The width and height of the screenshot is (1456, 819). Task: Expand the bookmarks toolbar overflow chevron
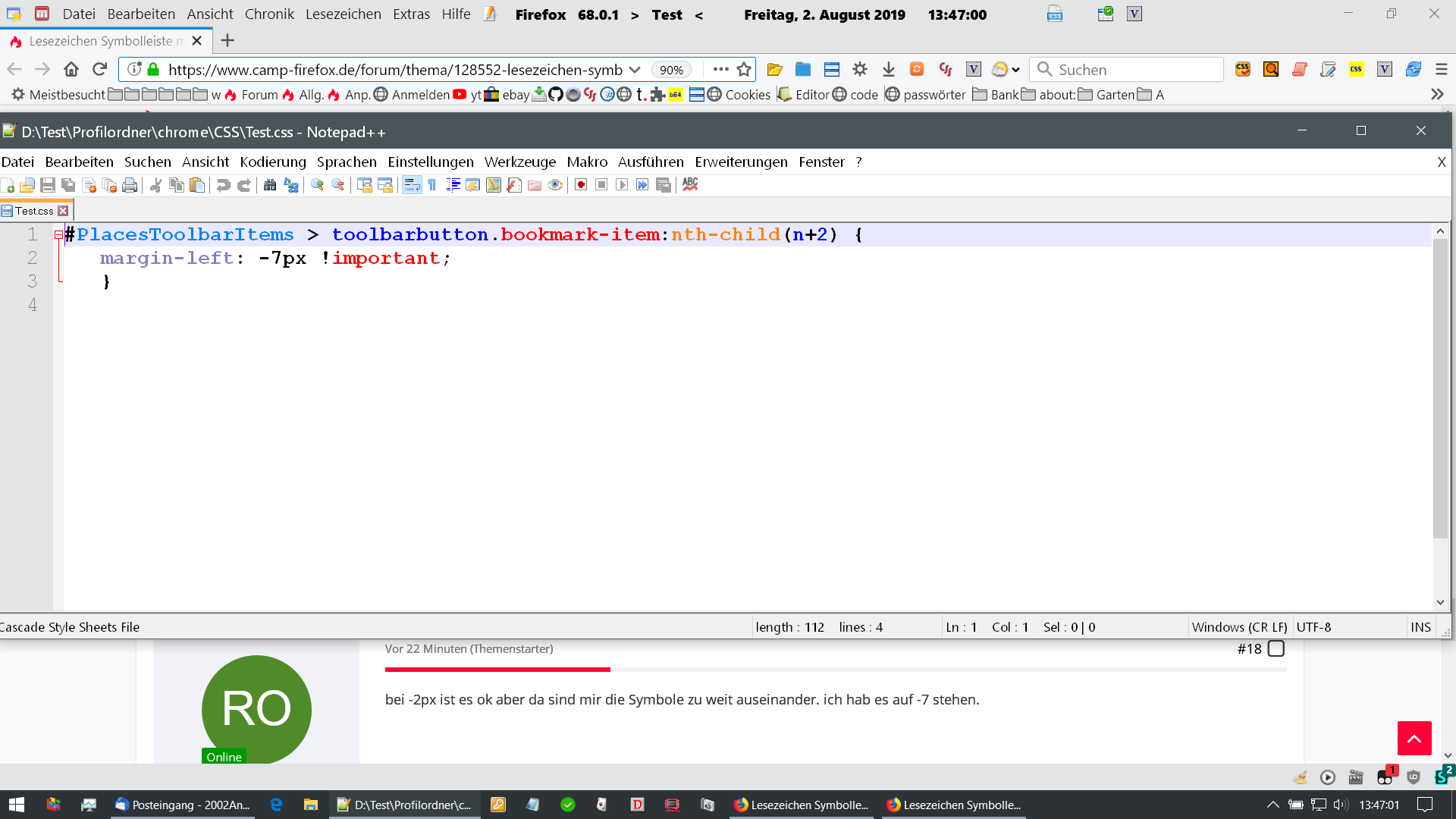coord(1436,95)
